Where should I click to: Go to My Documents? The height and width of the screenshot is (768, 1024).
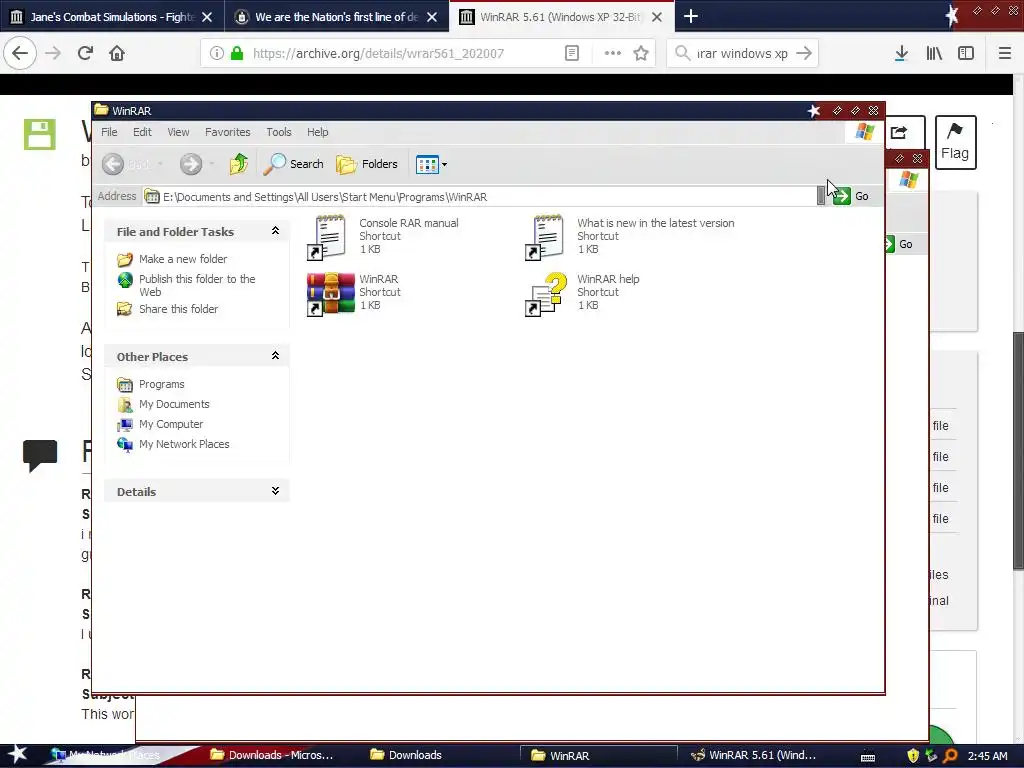163,404
